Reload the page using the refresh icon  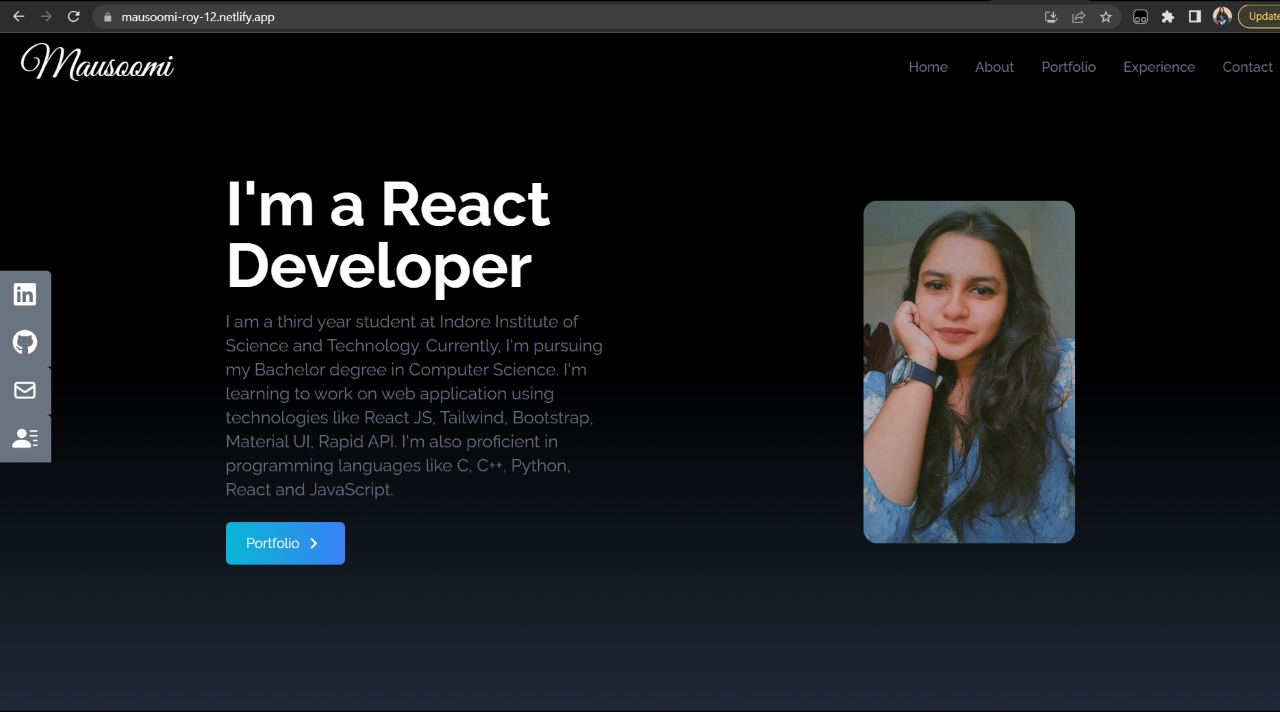click(x=73, y=16)
